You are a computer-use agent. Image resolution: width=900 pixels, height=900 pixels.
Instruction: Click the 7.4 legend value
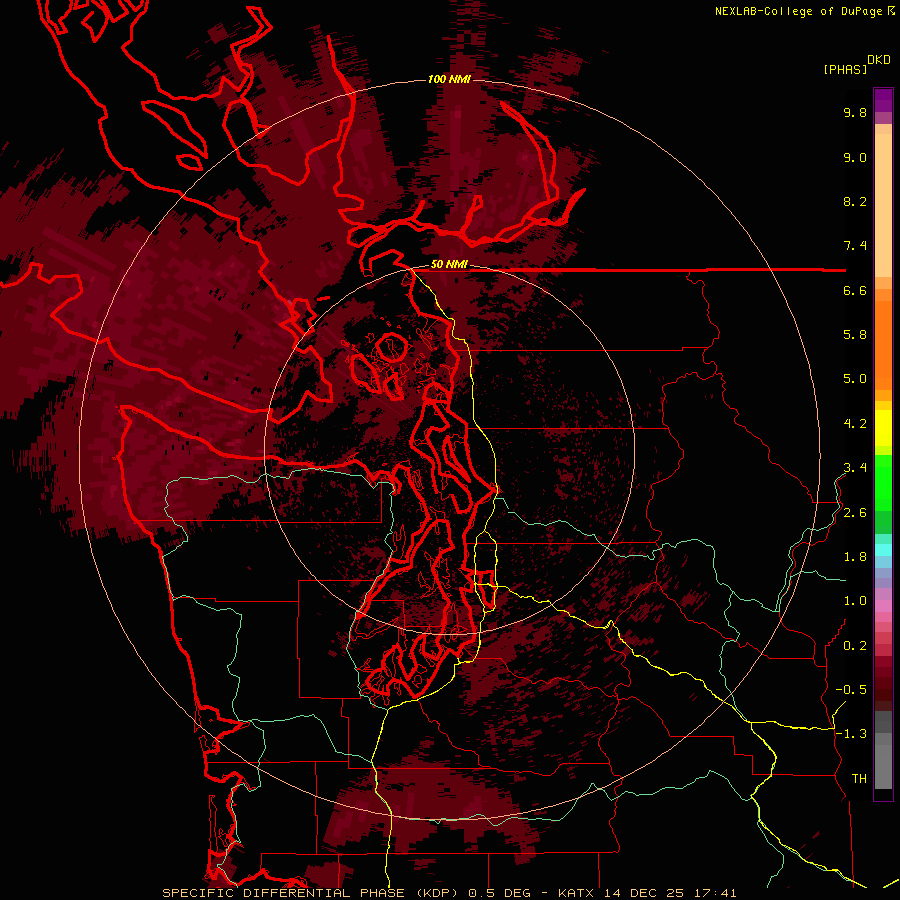click(x=855, y=246)
